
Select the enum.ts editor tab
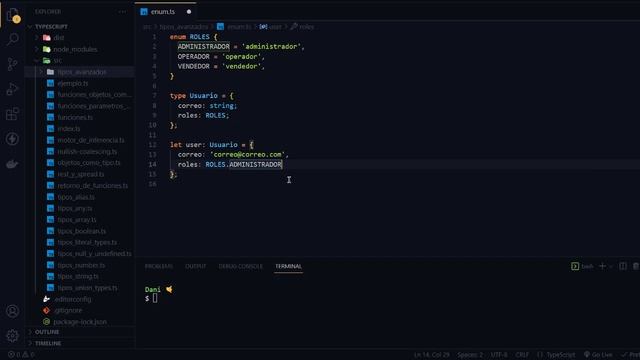pyautogui.click(x=165, y=12)
